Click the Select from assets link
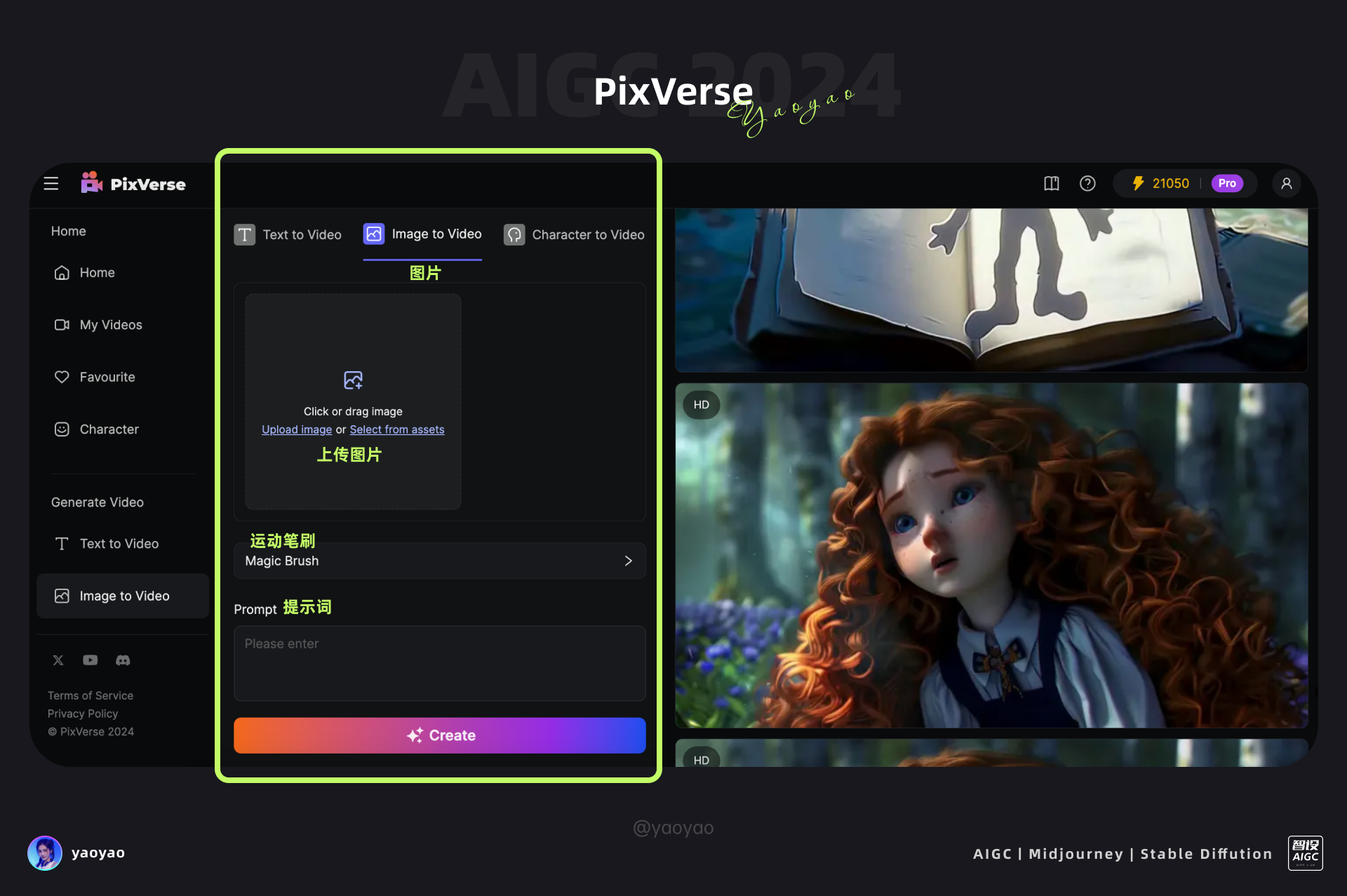 397,429
